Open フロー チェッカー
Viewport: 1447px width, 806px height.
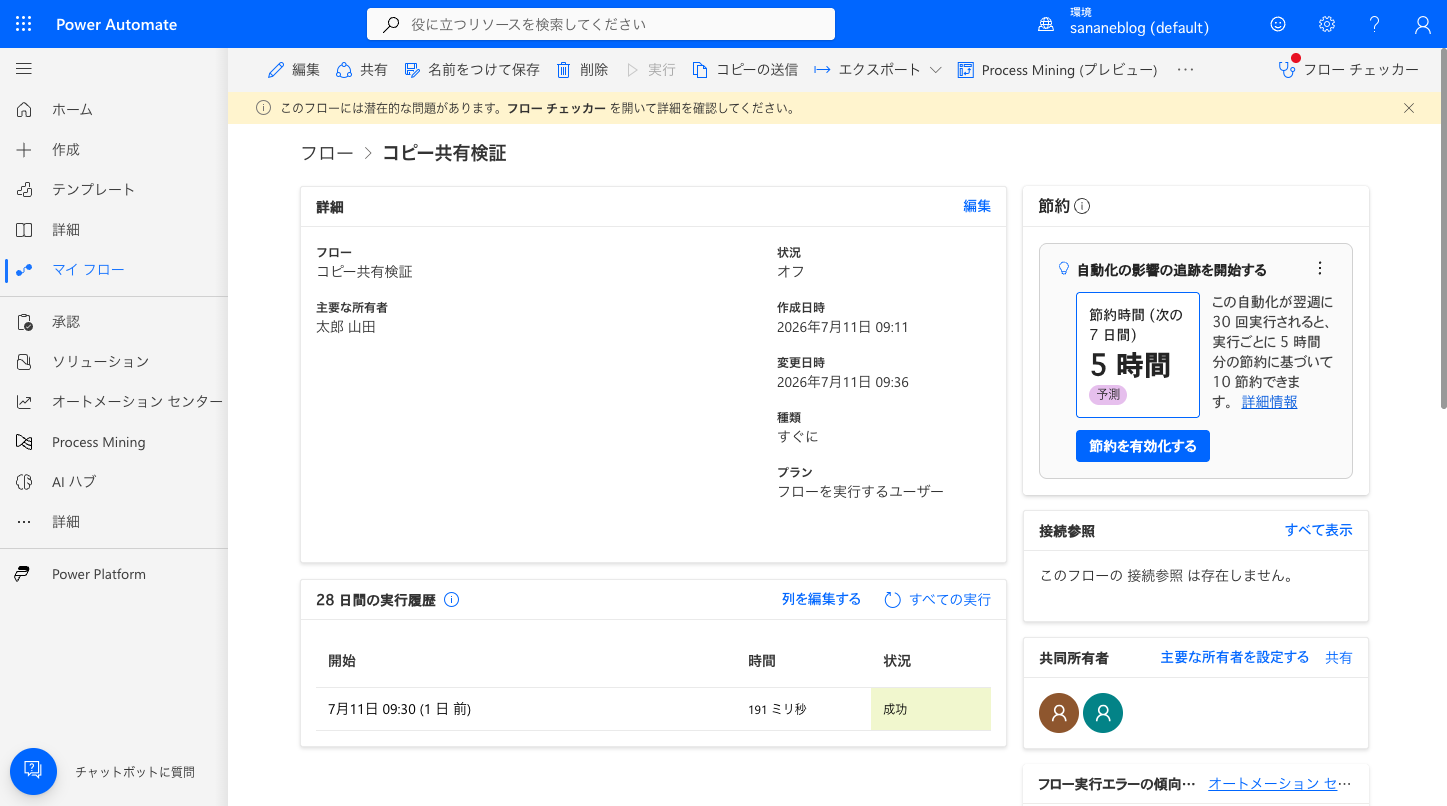[1348, 70]
